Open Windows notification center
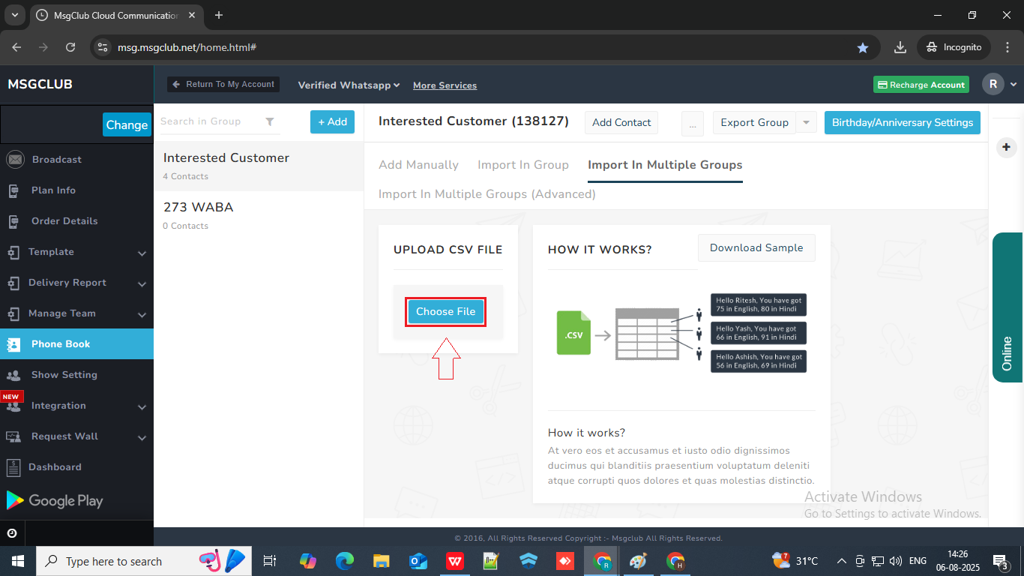 point(1001,561)
